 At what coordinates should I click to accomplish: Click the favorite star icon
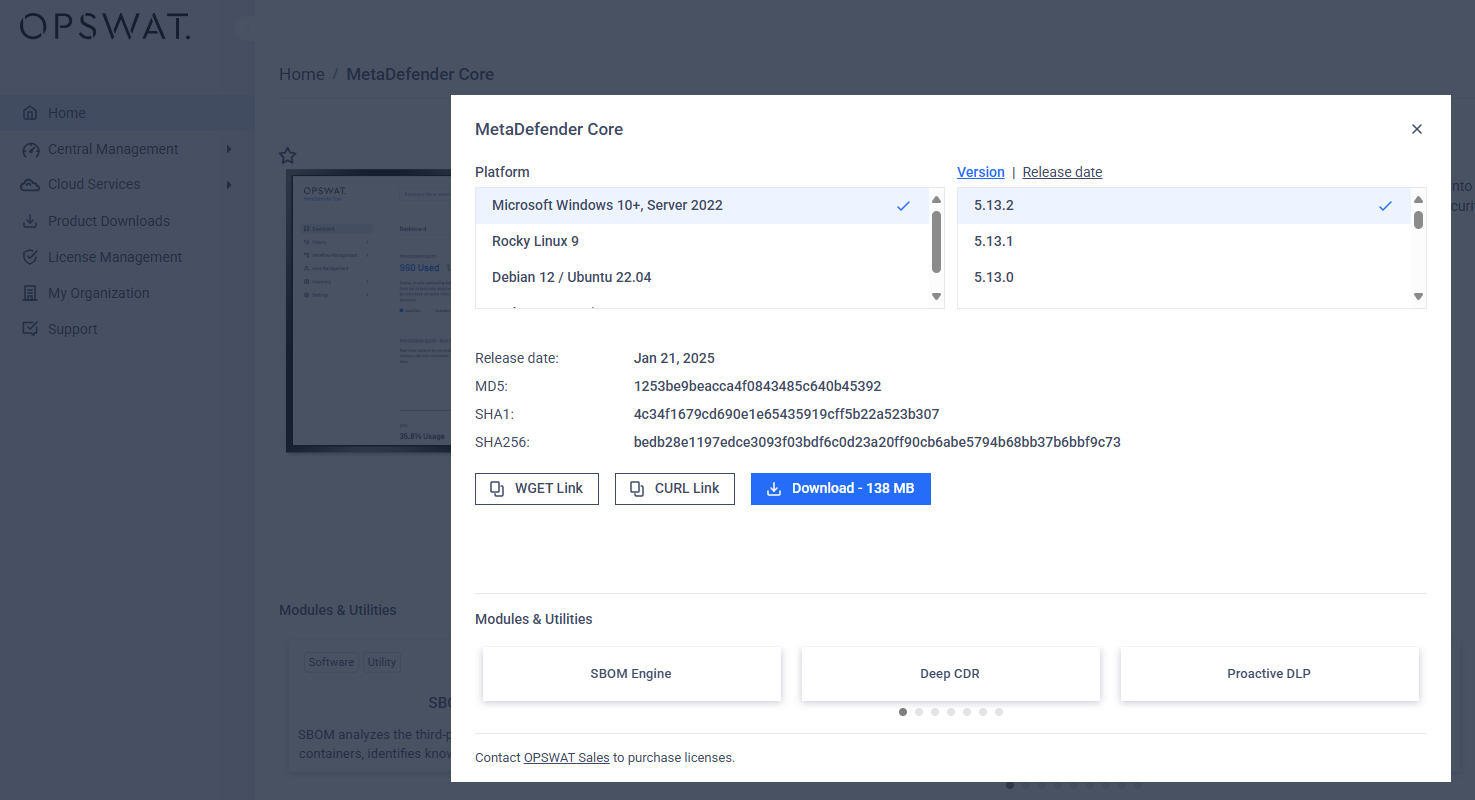pos(288,155)
